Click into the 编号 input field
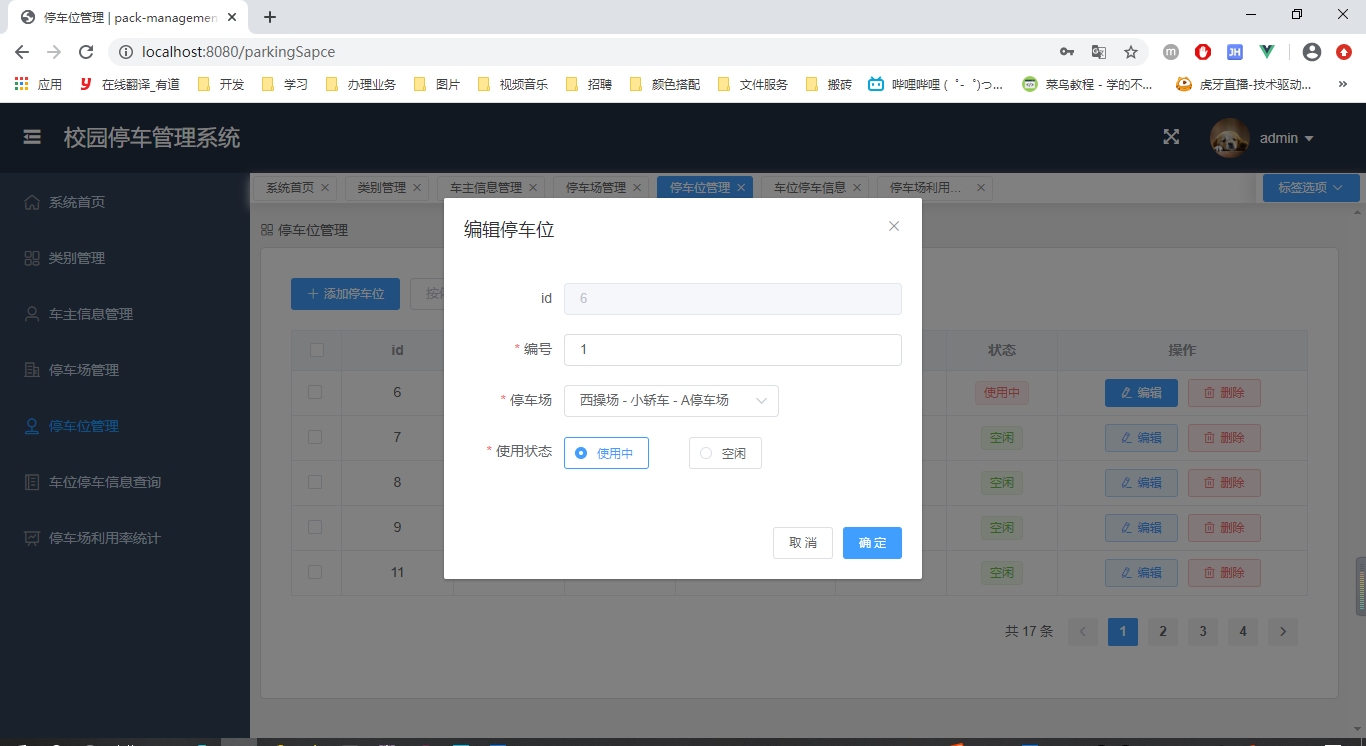Screen dimensions: 1366x746 tap(732, 350)
